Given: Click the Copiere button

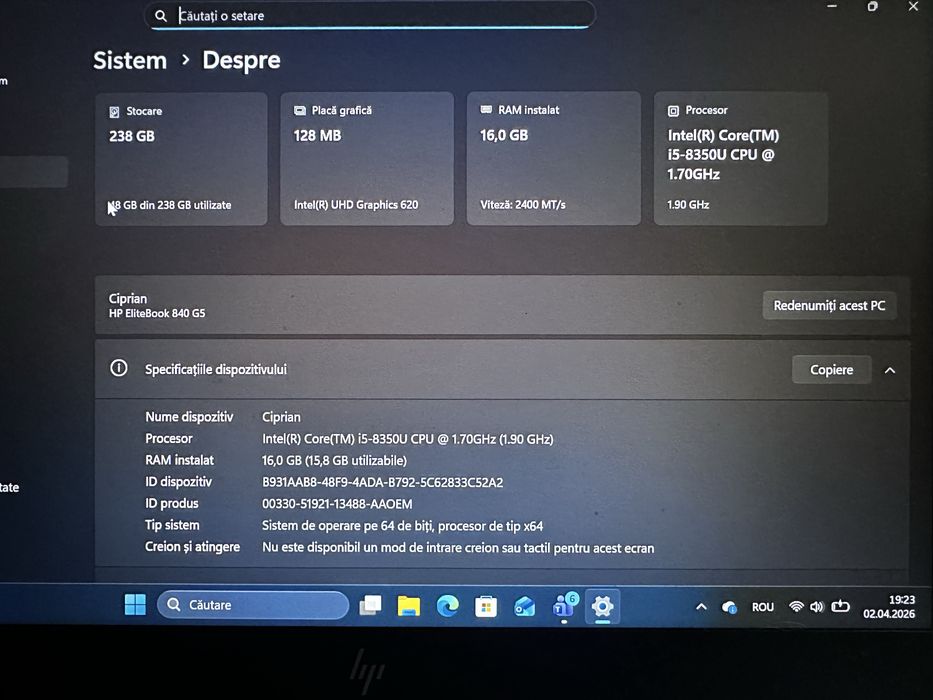Looking at the screenshot, I should (x=831, y=370).
